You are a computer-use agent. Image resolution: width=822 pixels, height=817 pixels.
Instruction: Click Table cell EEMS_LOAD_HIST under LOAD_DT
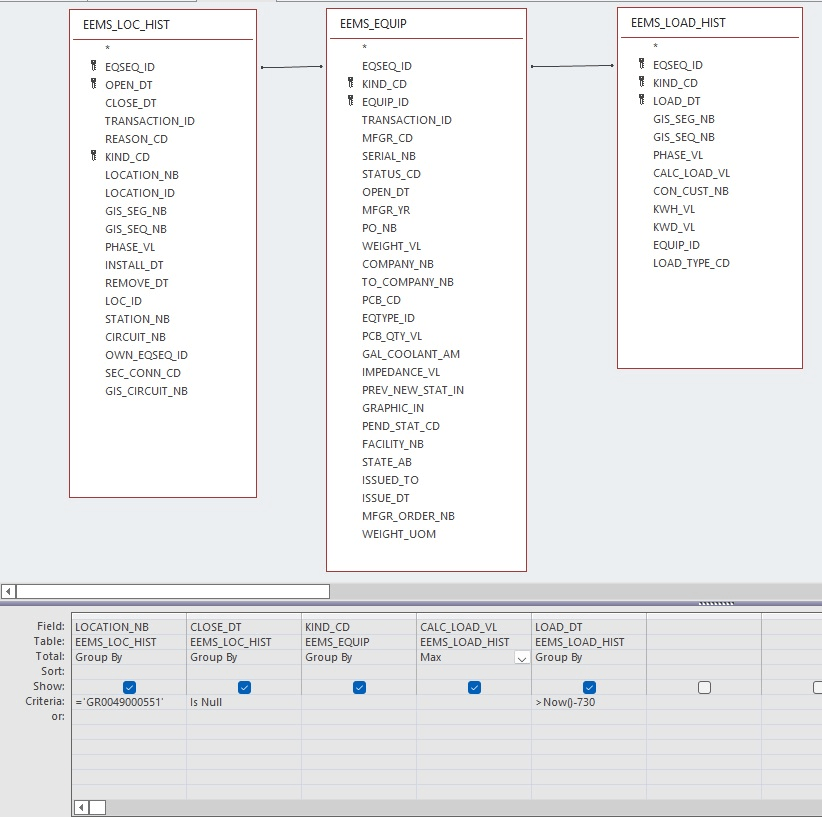pyautogui.click(x=589, y=642)
